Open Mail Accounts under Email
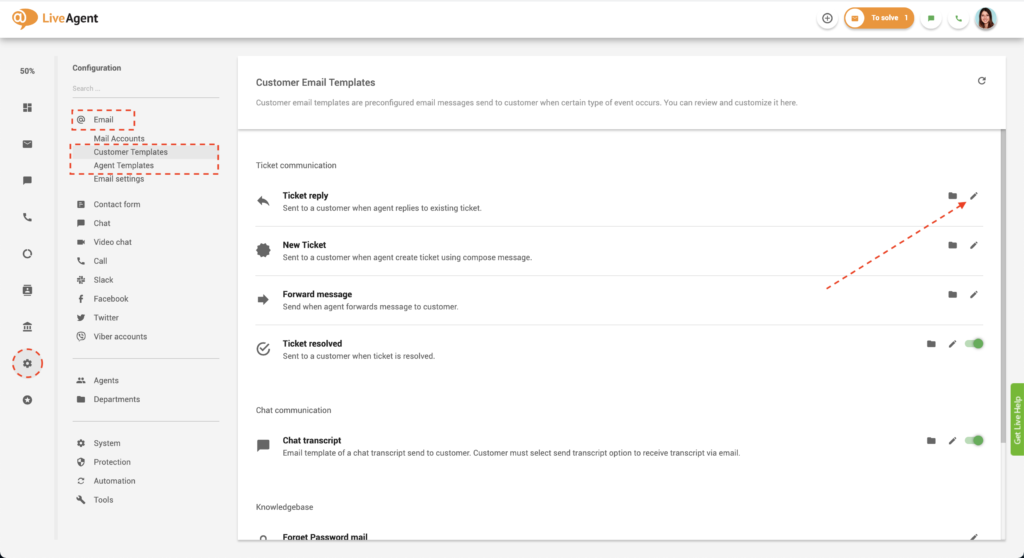 click(119, 139)
